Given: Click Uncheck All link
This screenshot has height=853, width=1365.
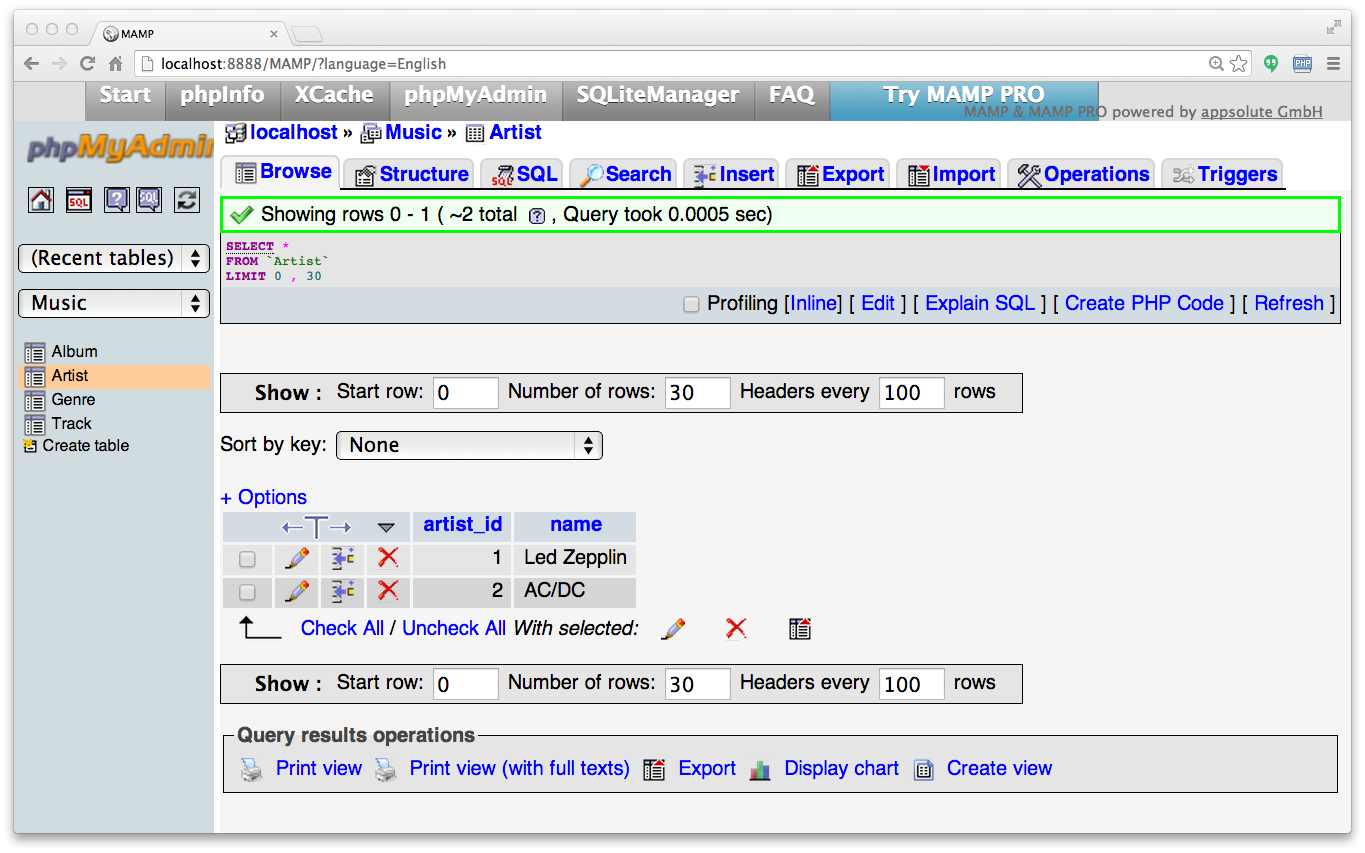Looking at the screenshot, I should [x=454, y=628].
